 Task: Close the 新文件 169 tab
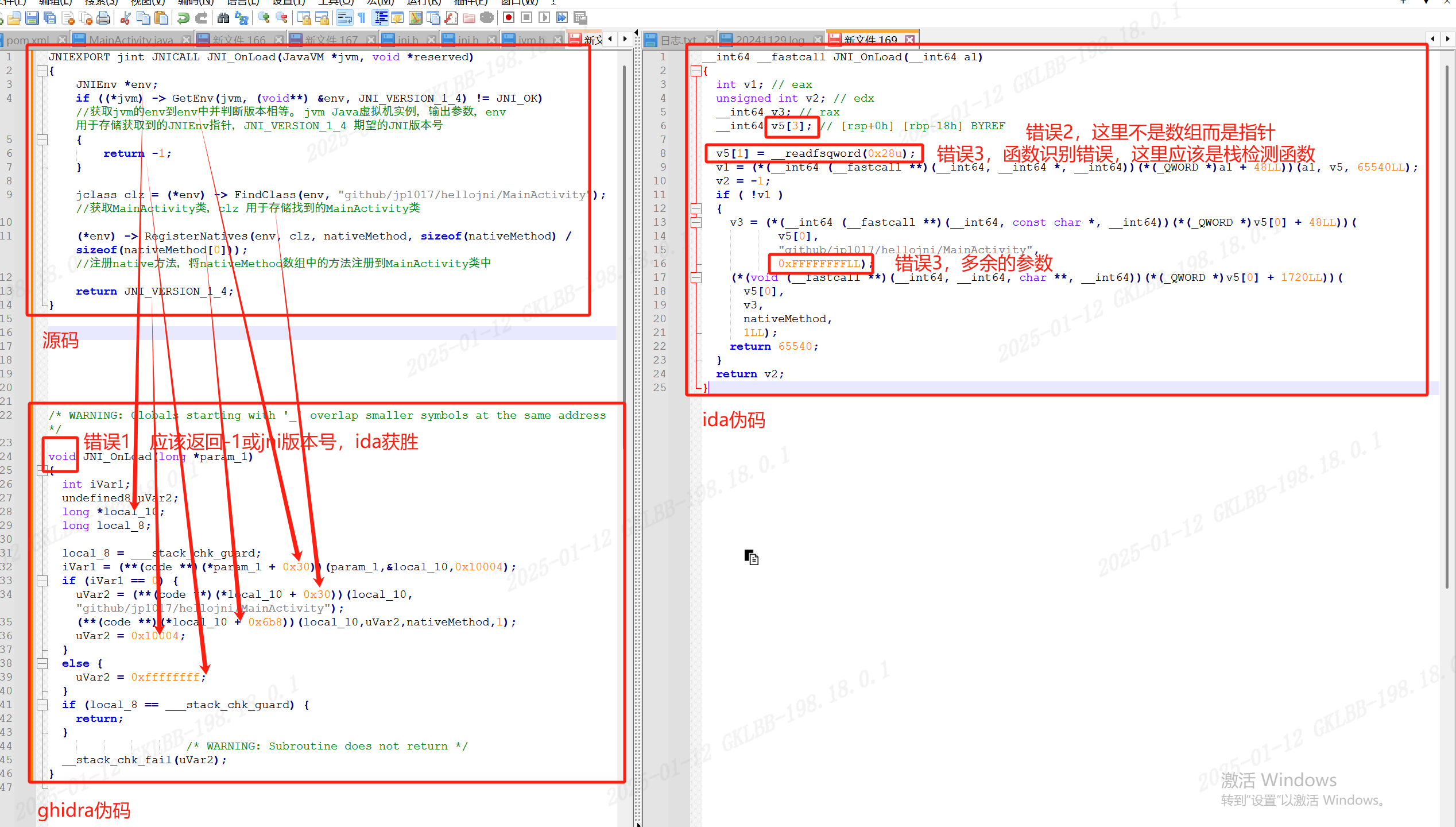tap(909, 40)
